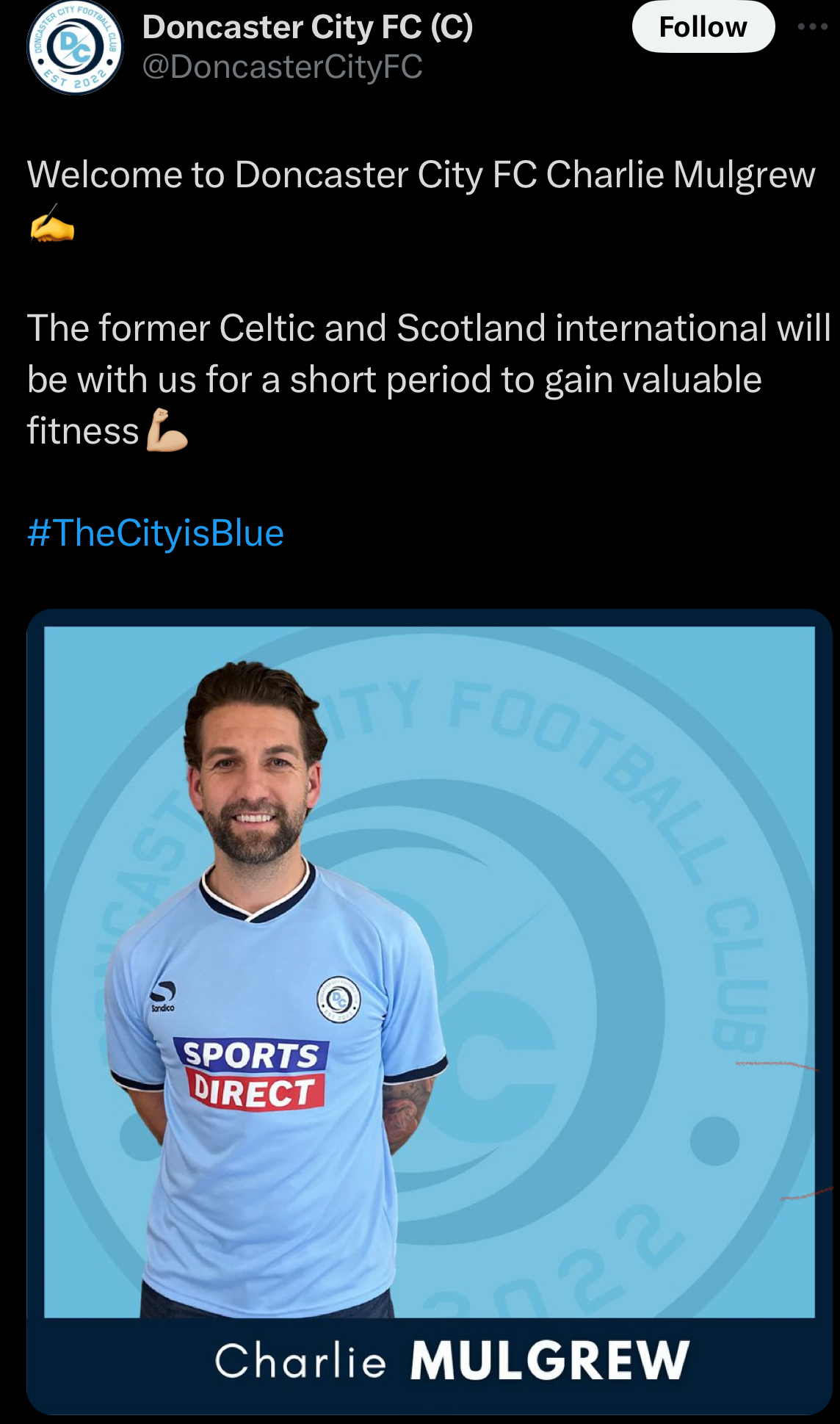Click the tattooed forearm in the photo

[x=406, y=1111]
